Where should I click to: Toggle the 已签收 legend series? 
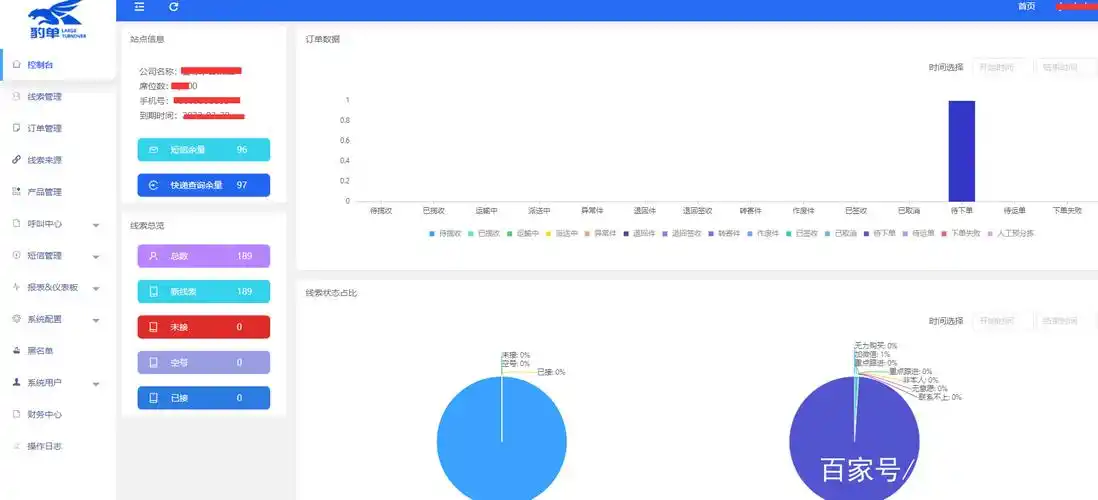click(802, 233)
